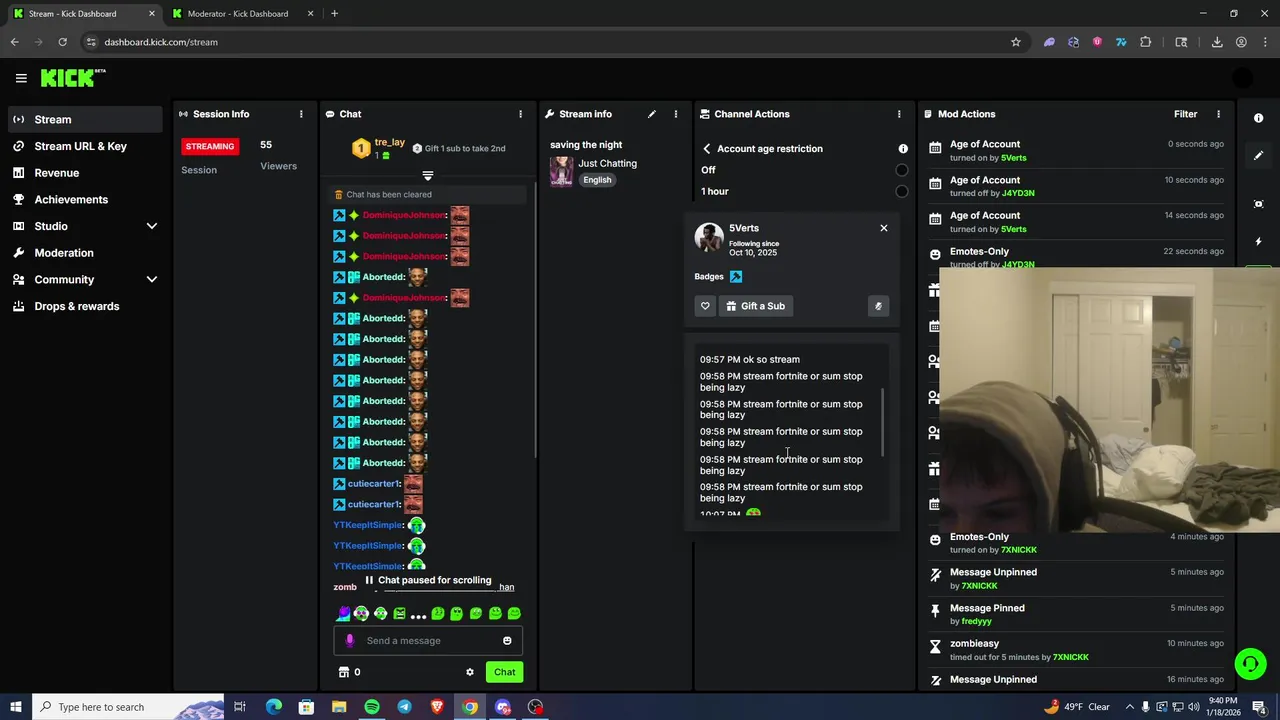Viewport: 1280px width, 720px height.
Task: Open a new browser tab
Action: (334, 14)
